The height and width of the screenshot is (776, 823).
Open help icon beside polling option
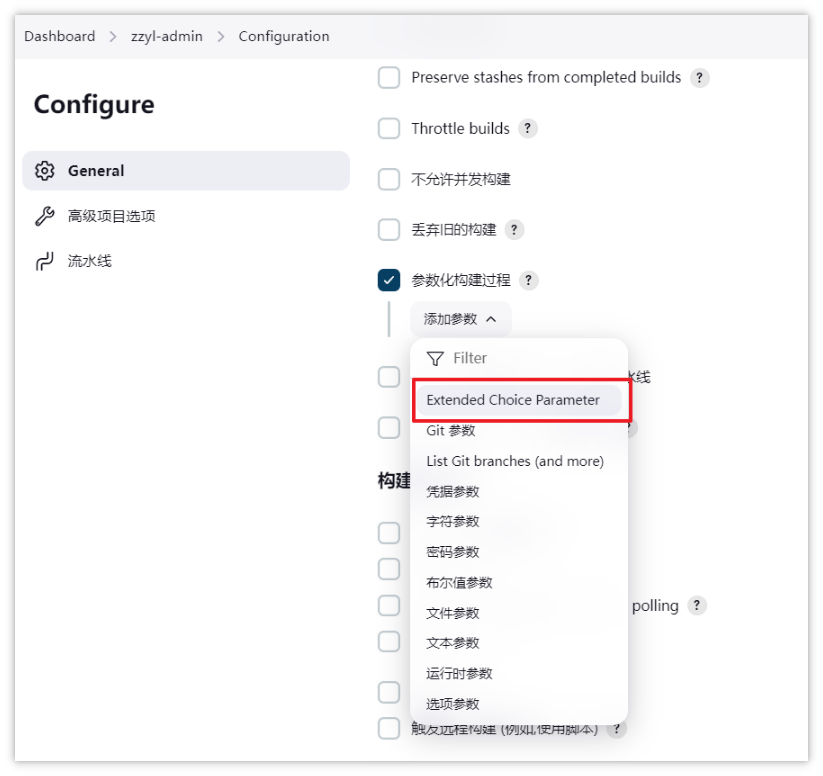pyautogui.click(x=697, y=605)
